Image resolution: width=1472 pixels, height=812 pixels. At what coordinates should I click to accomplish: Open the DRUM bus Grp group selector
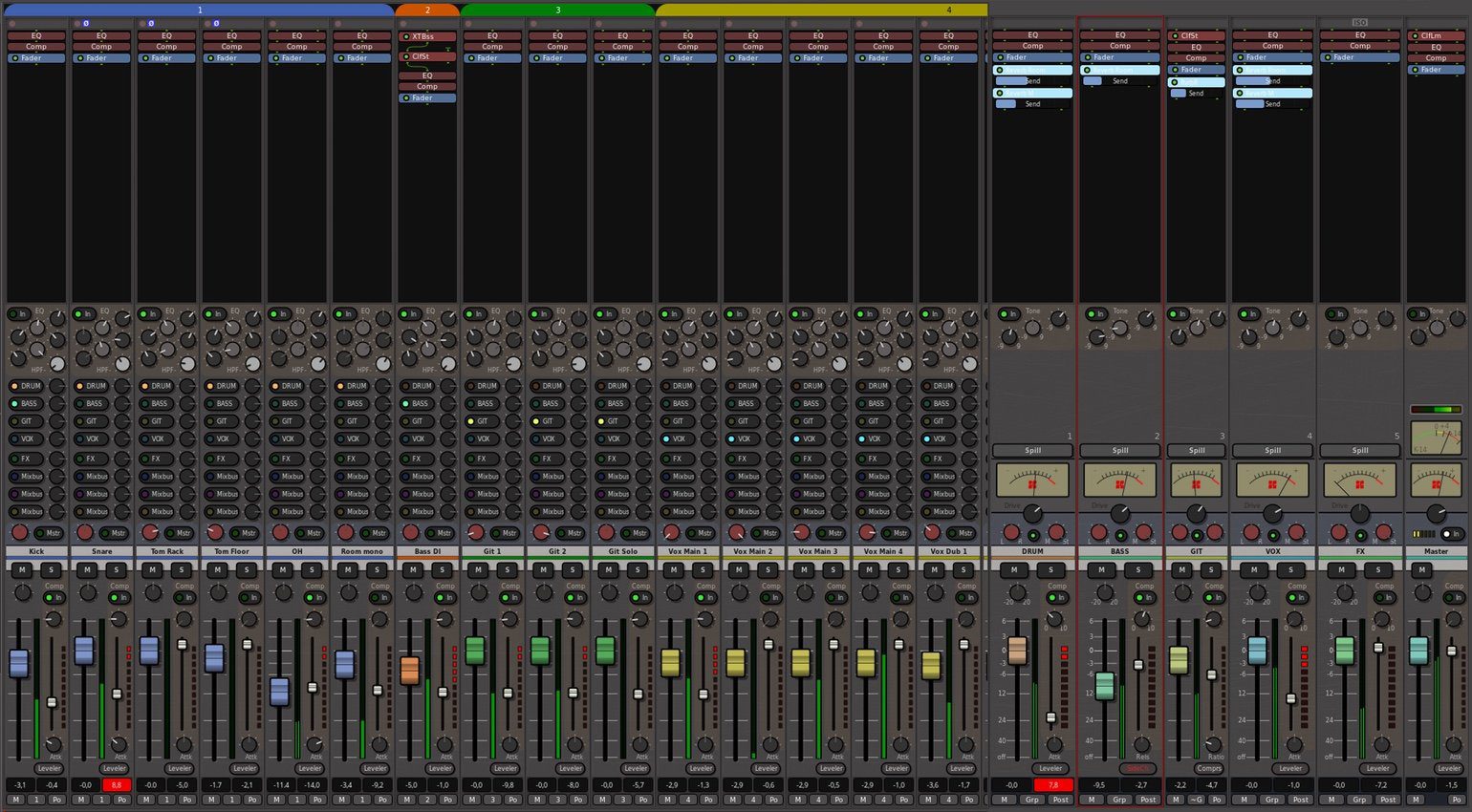pos(1031,800)
